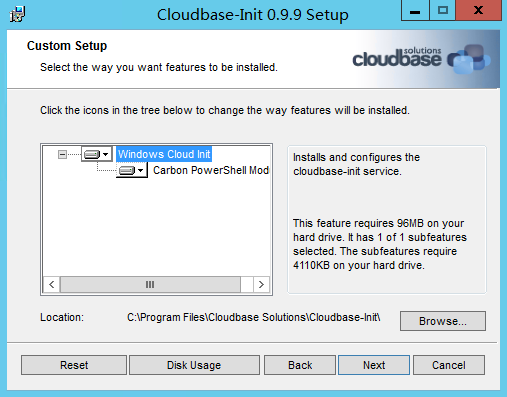The image size is (507, 397).
Task: Click the install location path text
Action: point(254,317)
